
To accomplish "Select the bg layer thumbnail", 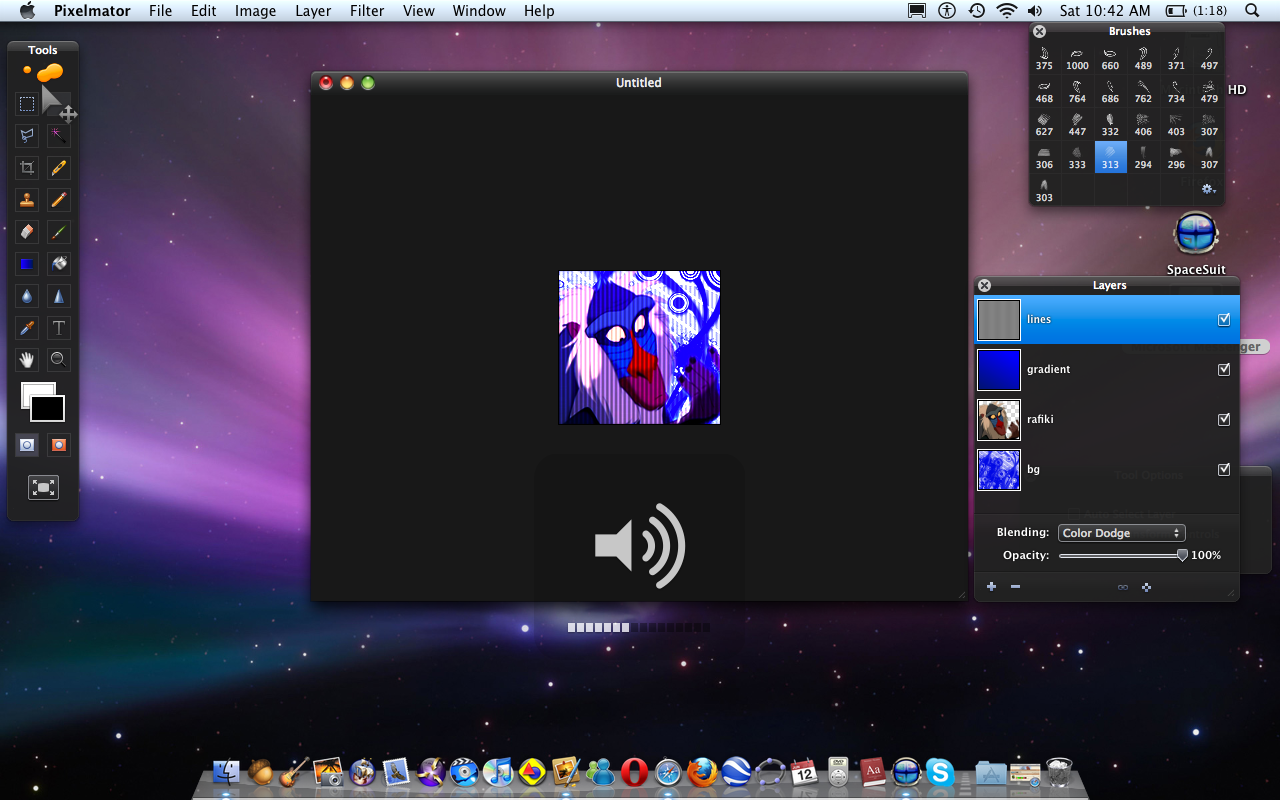I will point(999,470).
